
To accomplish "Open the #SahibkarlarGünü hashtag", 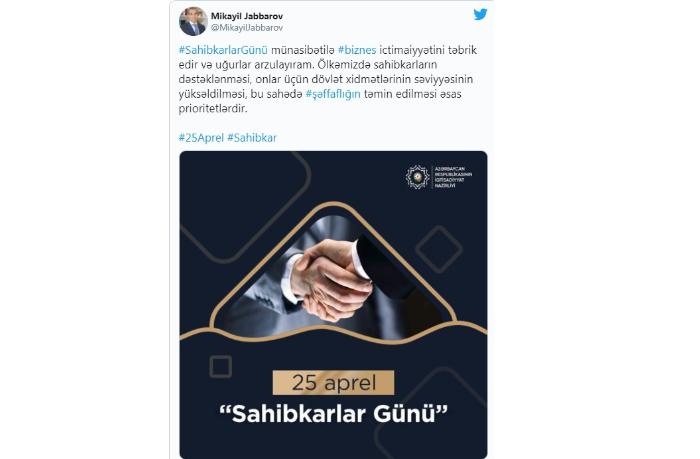I will coord(223,50).
